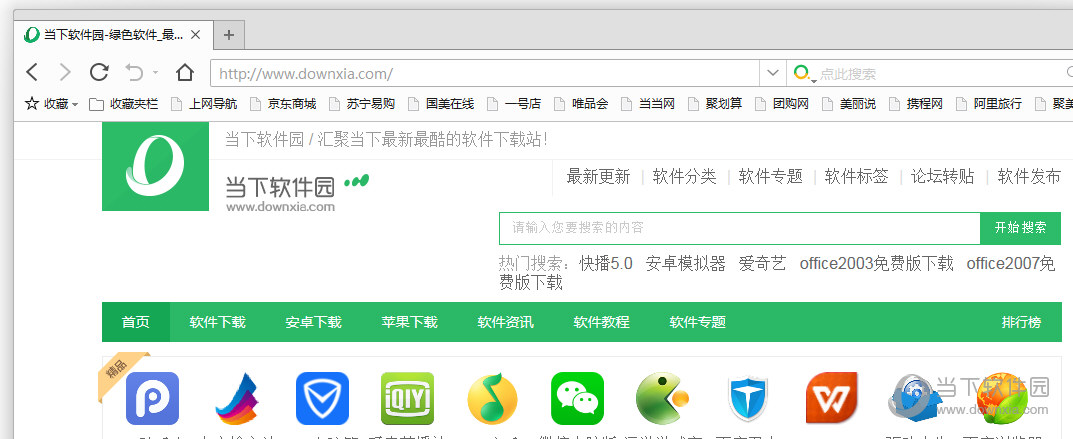Image resolution: width=1073 pixels, height=439 pixels.
Task: Reload the page with the refresh icon
Action: pyautogui.click(x=99, y=72)
